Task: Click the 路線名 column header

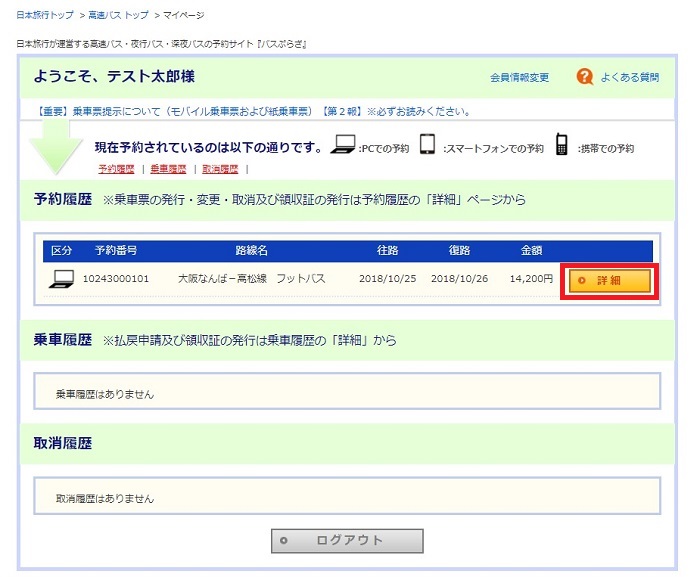Action: (x=251, y=250)
